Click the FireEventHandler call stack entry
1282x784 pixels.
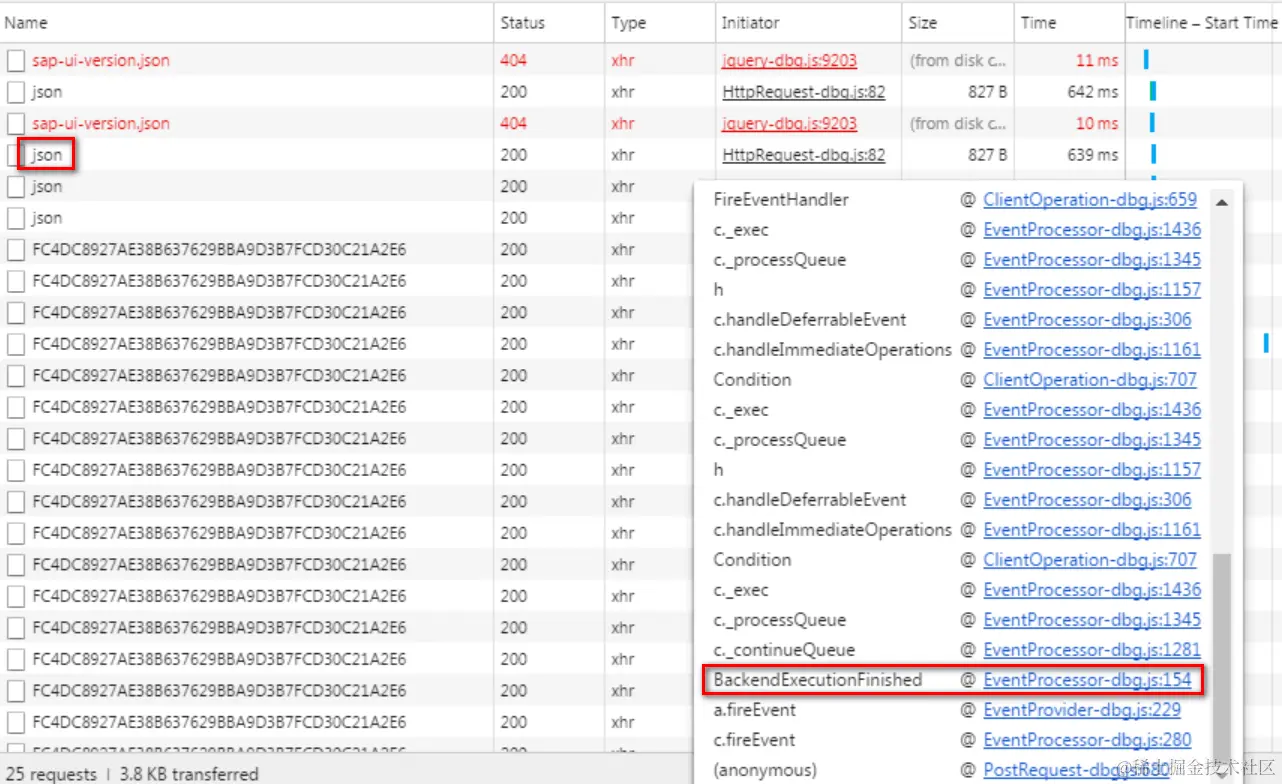tap(781, 199)
